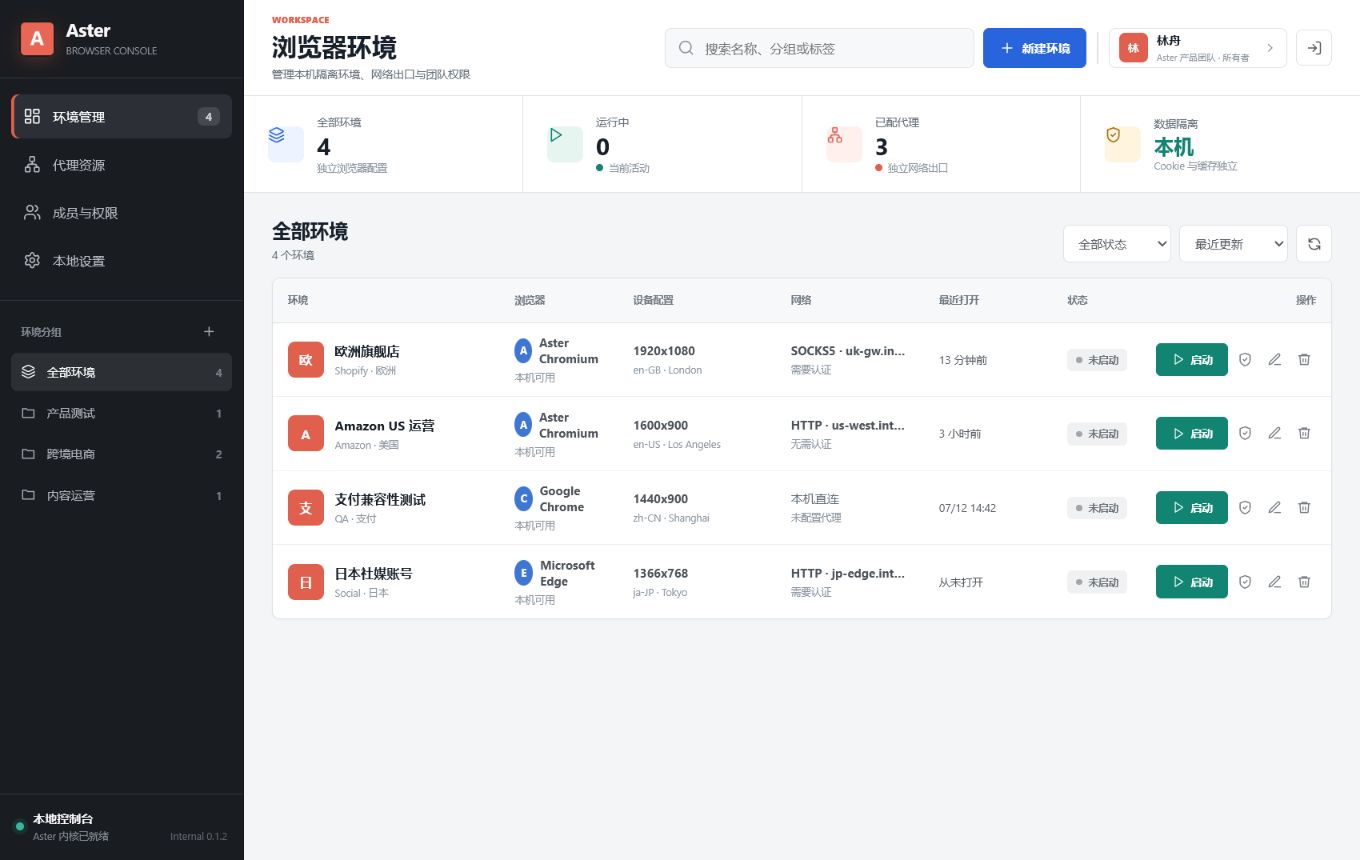The width and height of the screenshot is (1360, 860).
Task: Click the refresh list icon
Action: click(1314, 244)
